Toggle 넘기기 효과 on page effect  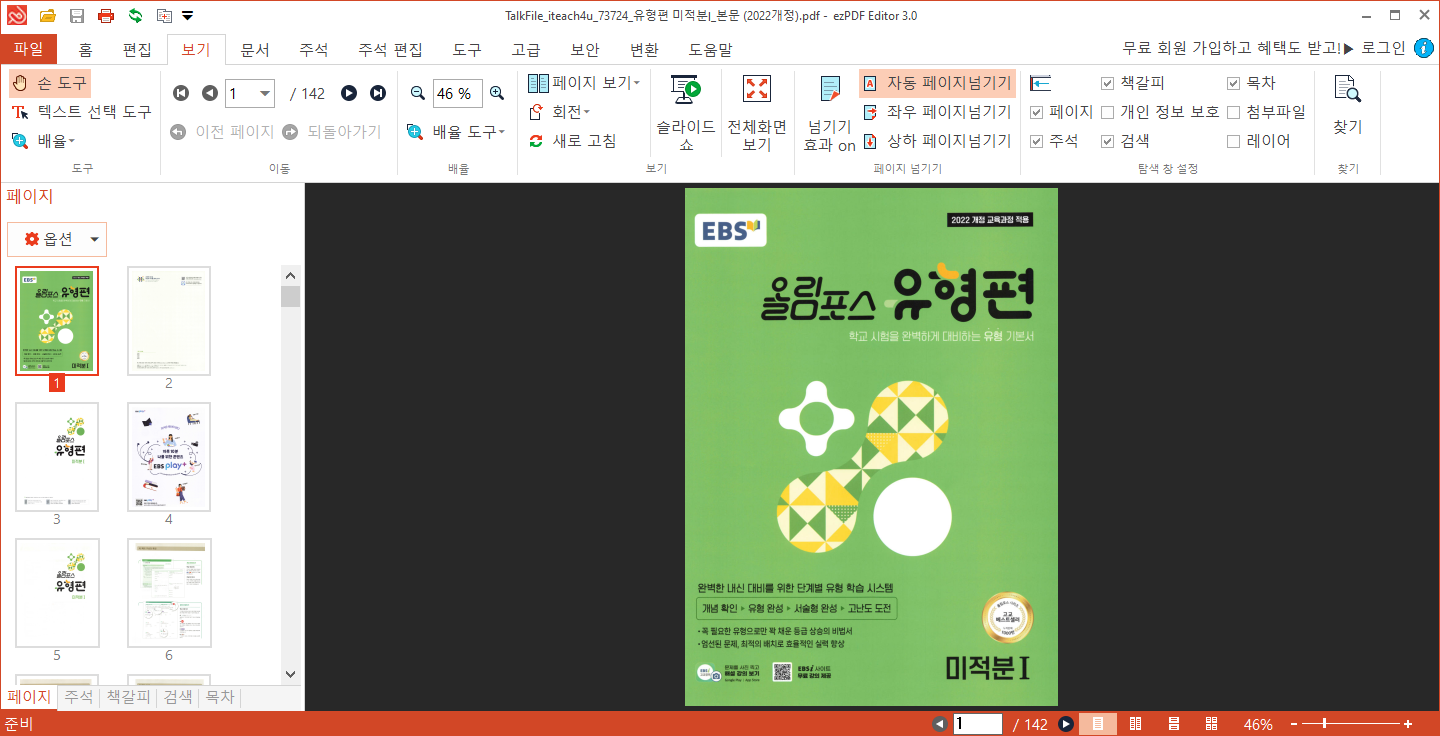(830, 113)
